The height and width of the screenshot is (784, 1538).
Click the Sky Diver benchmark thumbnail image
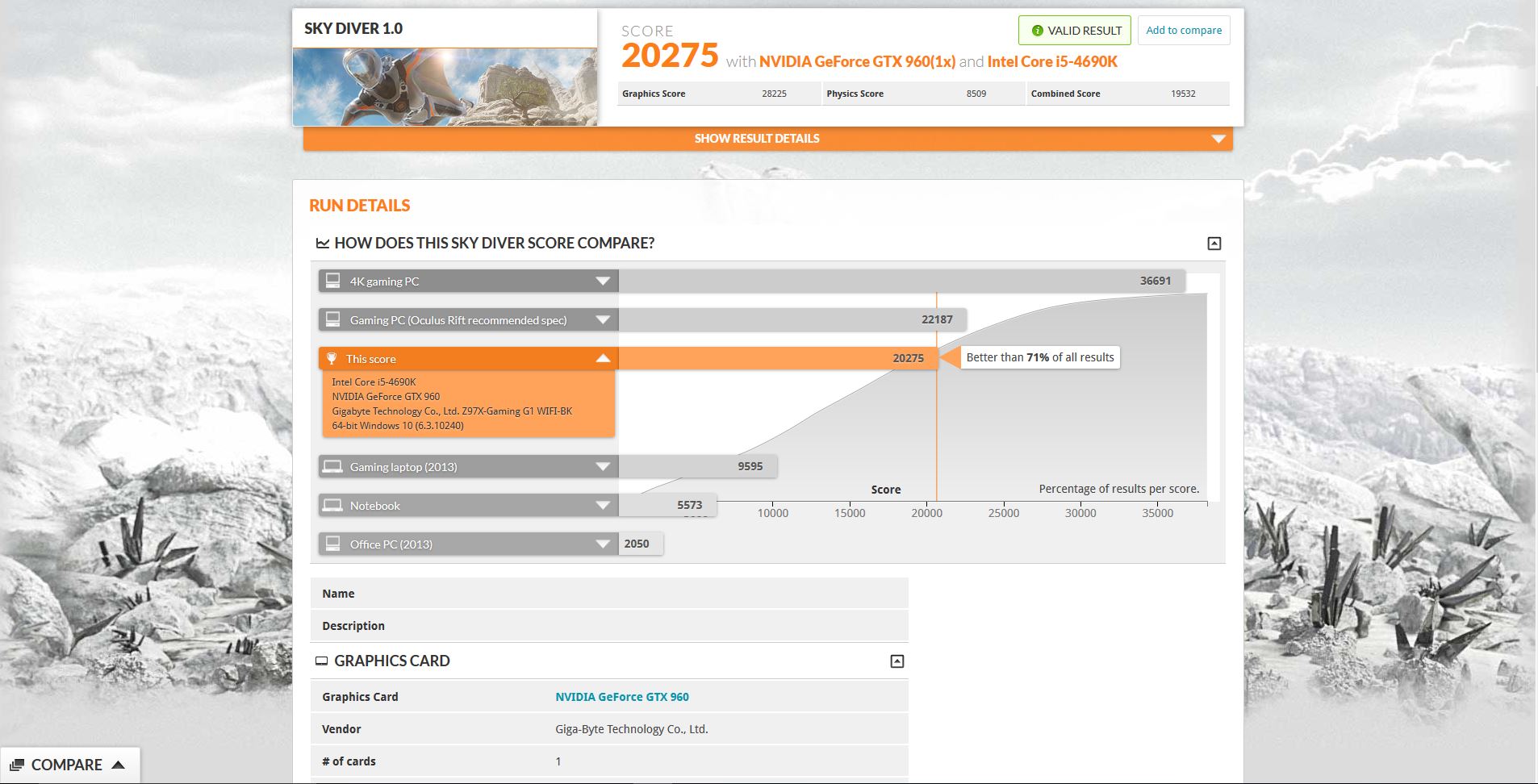(x=445, y=87)
